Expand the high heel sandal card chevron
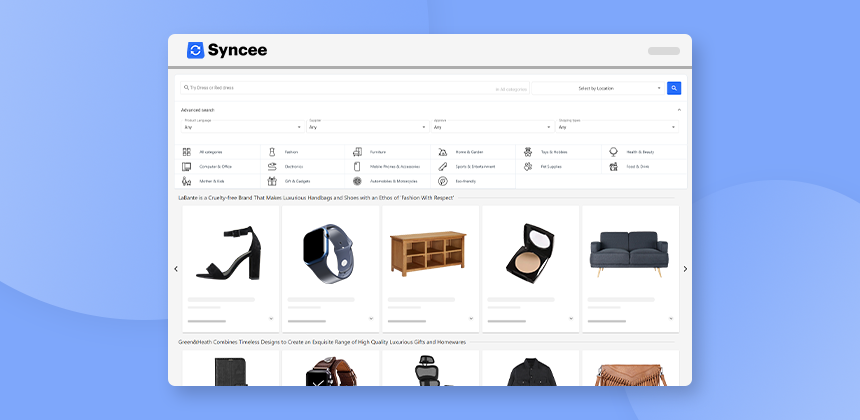Image resolution: width=860 pixels, height=420 pixels. (x=271, y=318)
